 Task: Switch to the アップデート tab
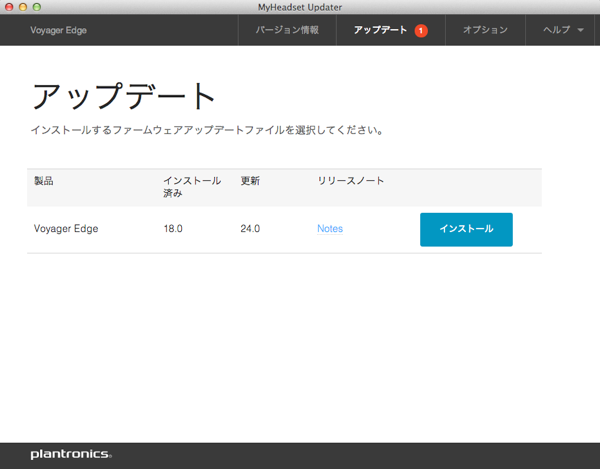pos(391,30)
